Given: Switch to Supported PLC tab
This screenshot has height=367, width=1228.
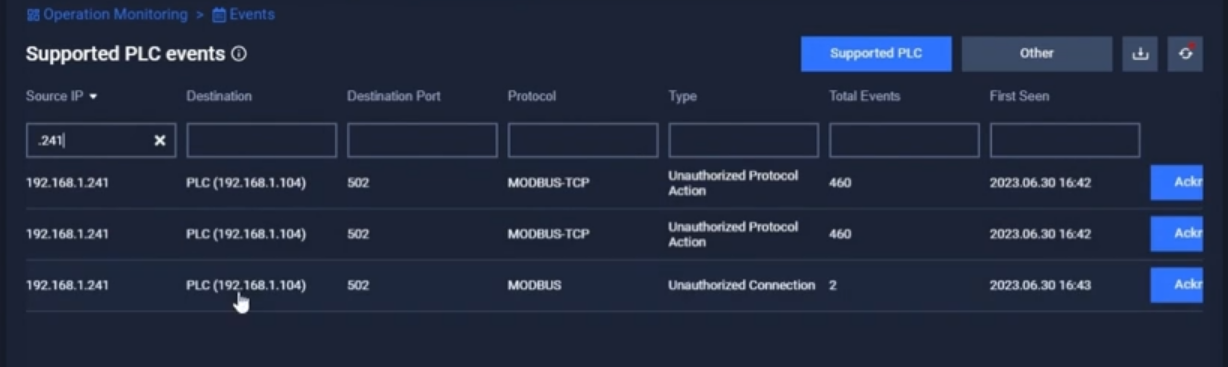Looking at the screenshot, I should tap(876, 54).
